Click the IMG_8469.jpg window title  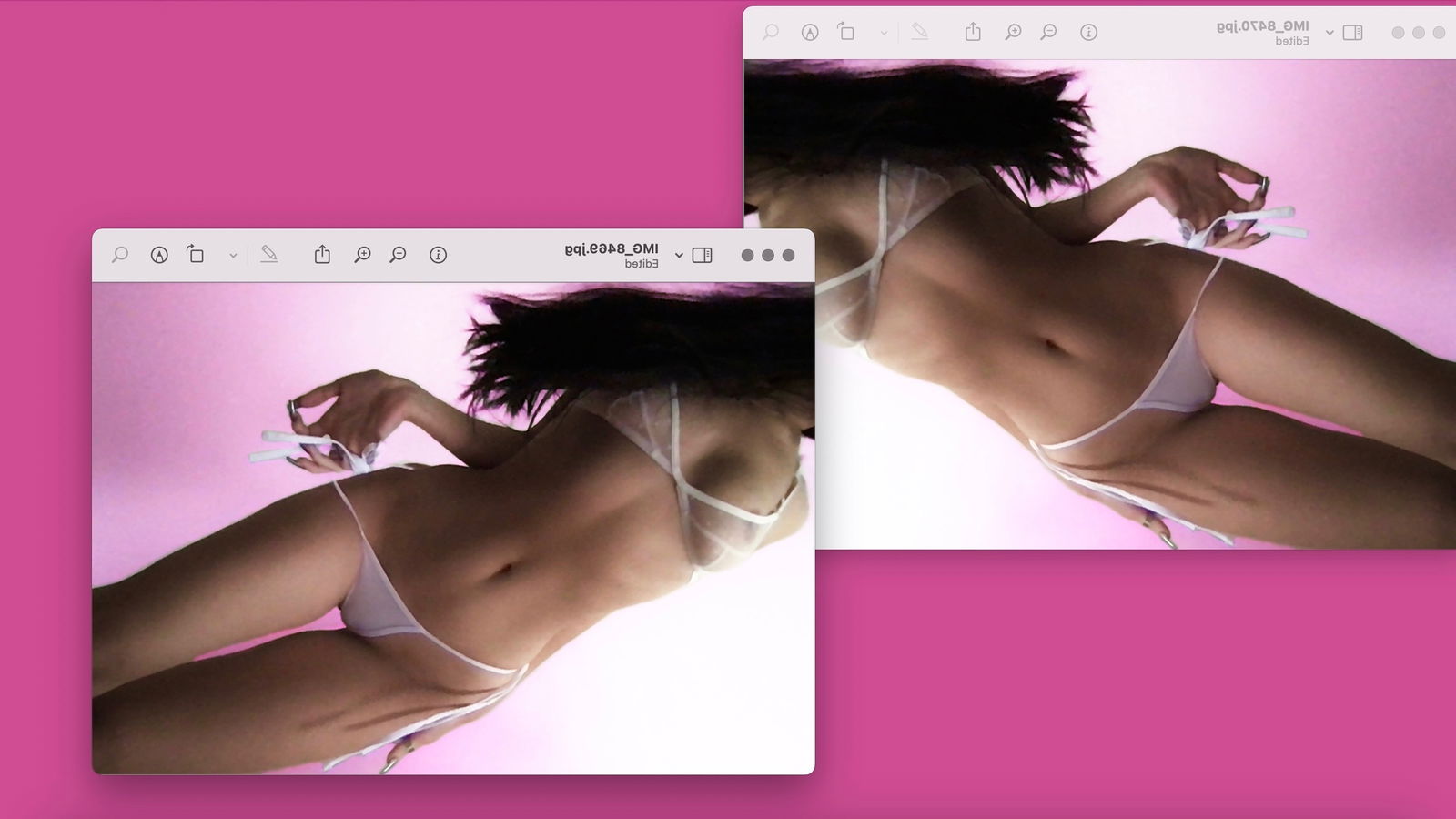tap(611, 248)
